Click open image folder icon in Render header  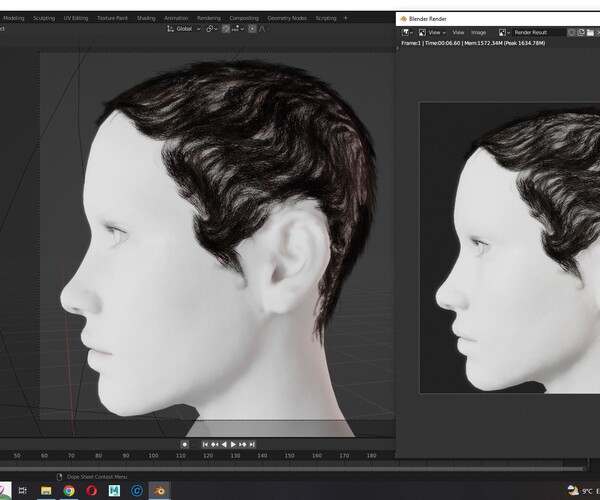(590, 33)
